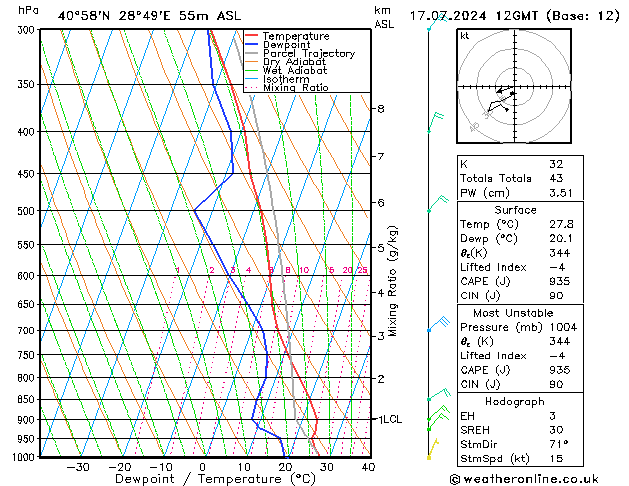Click the Surface CAPE (J) value 935
629x486 pixels.
tap(560, 281)
